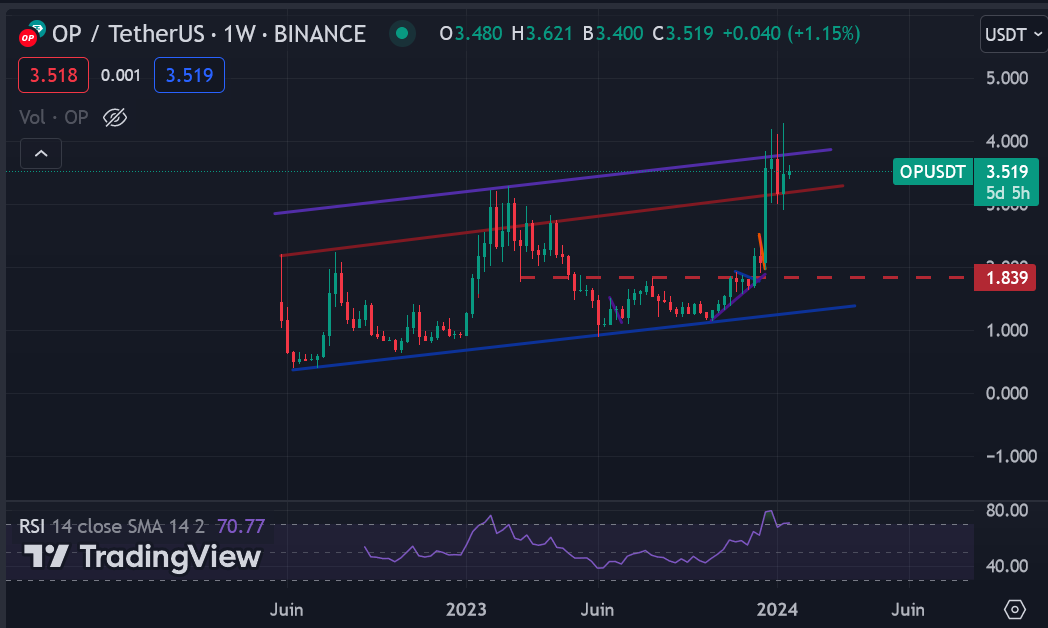
Task: Click the 0.000 price scale value
Action: 1007,393
